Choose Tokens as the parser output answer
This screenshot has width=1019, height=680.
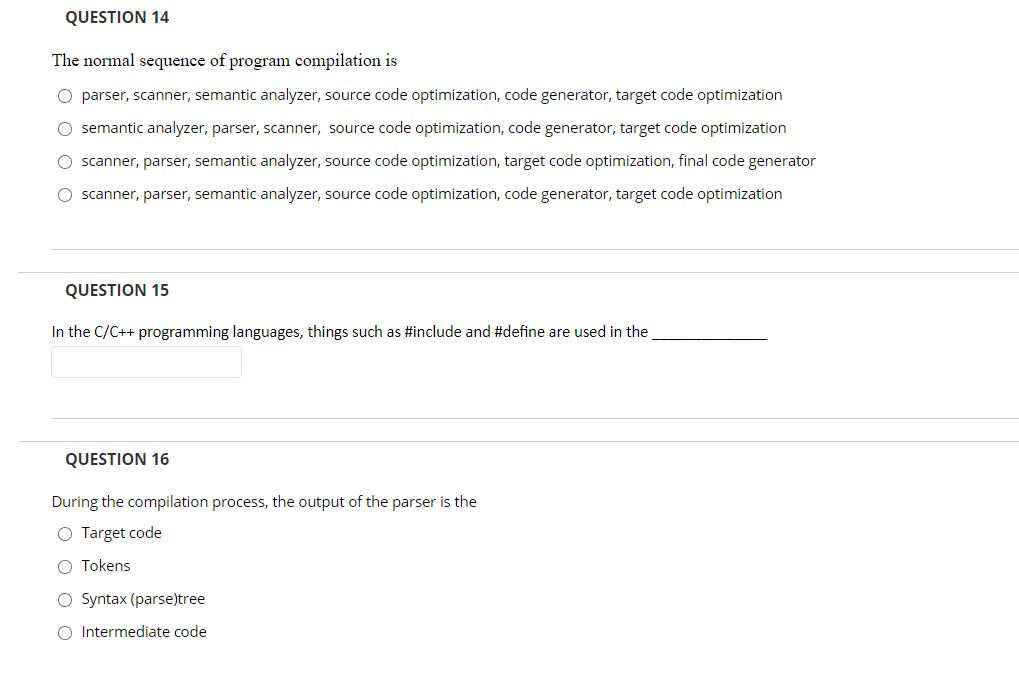tap(65, 566)
